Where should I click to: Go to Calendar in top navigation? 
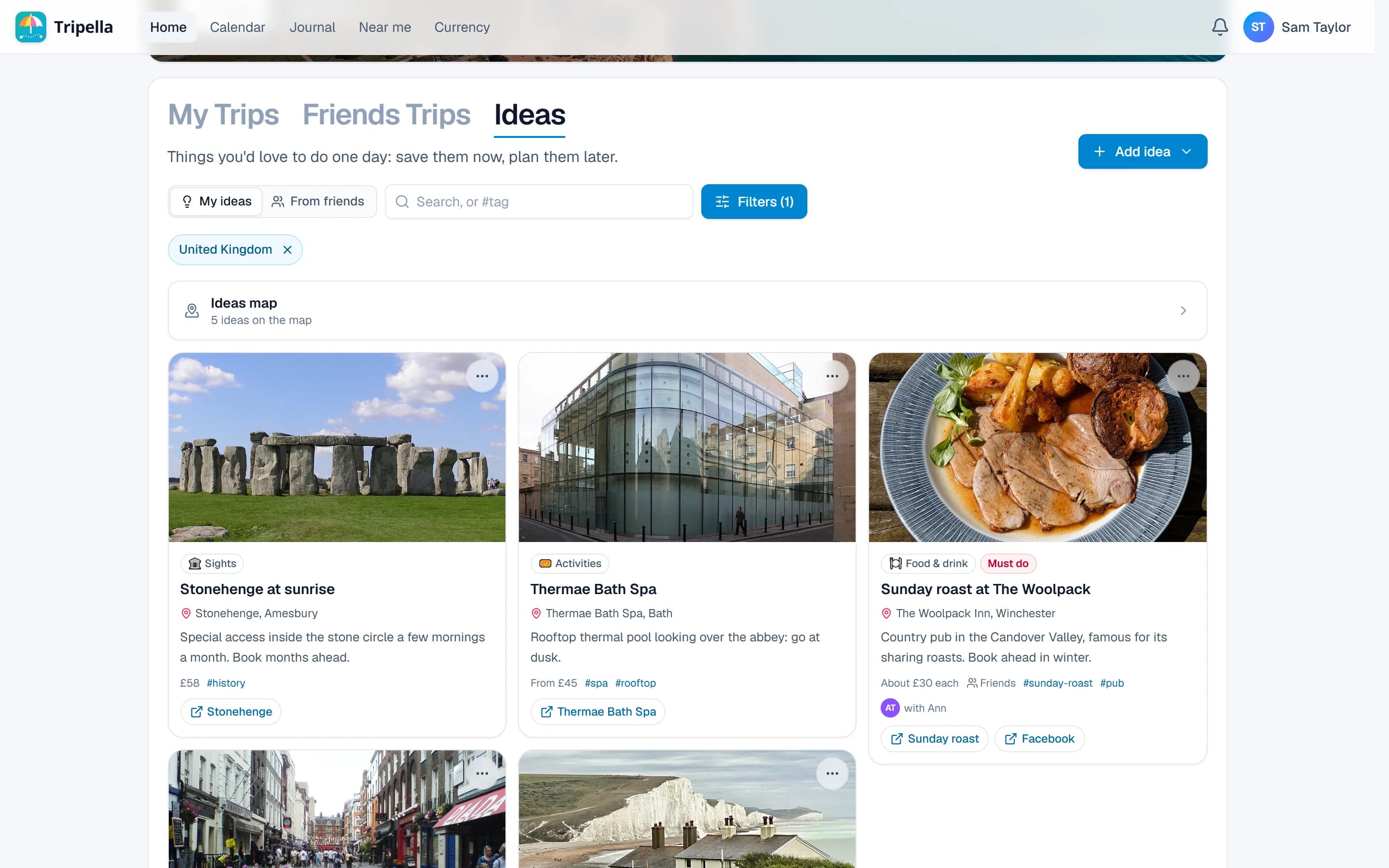point(237,27)
